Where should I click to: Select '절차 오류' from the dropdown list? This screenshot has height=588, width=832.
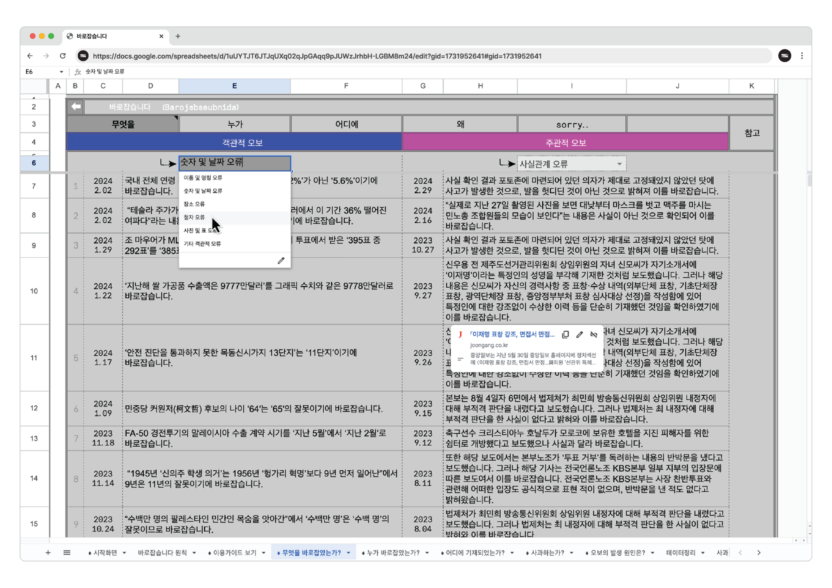pos(195,217)
